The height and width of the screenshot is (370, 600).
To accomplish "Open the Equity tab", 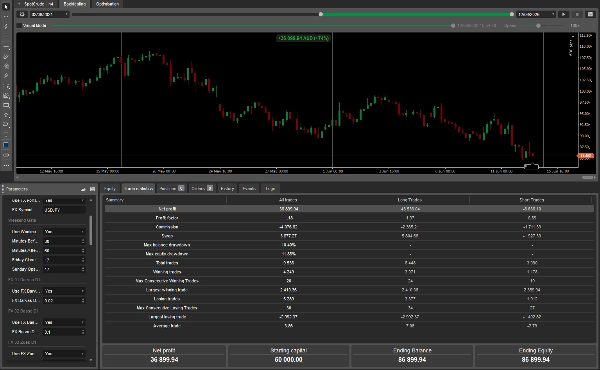I will point(110,189).
